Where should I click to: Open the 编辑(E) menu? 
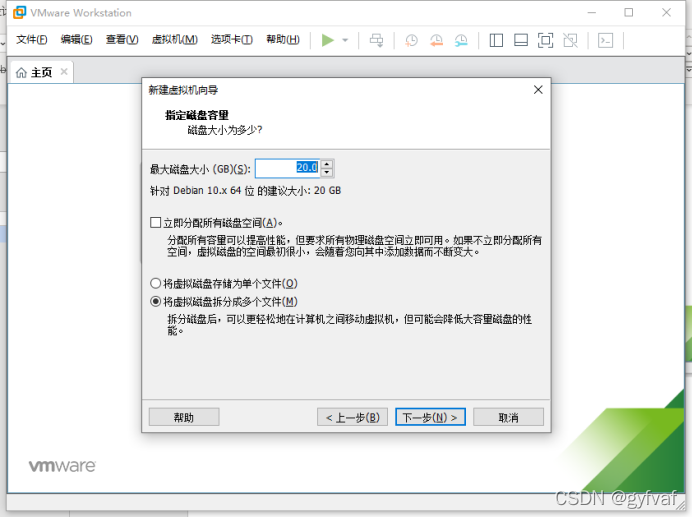coord(76,40)
